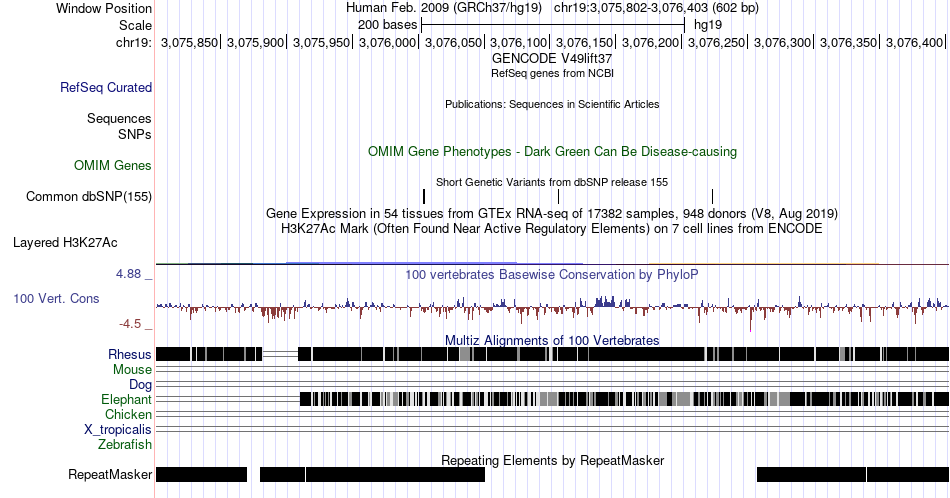Open the Common dbSNP(155) track label
This screenshot has height=498, width=950.
click(x=89, y=196)
